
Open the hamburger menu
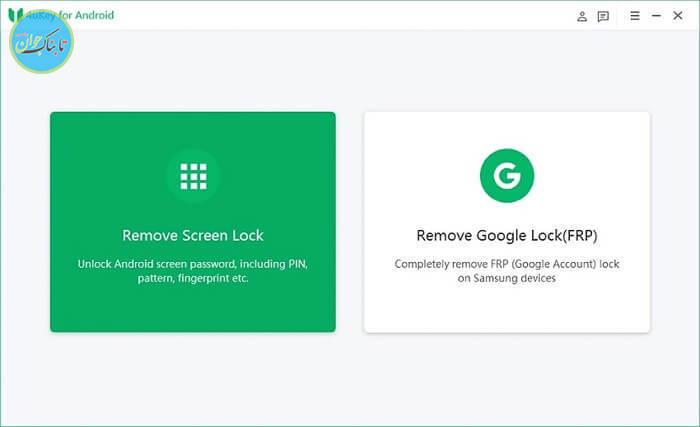coord(635,16)
